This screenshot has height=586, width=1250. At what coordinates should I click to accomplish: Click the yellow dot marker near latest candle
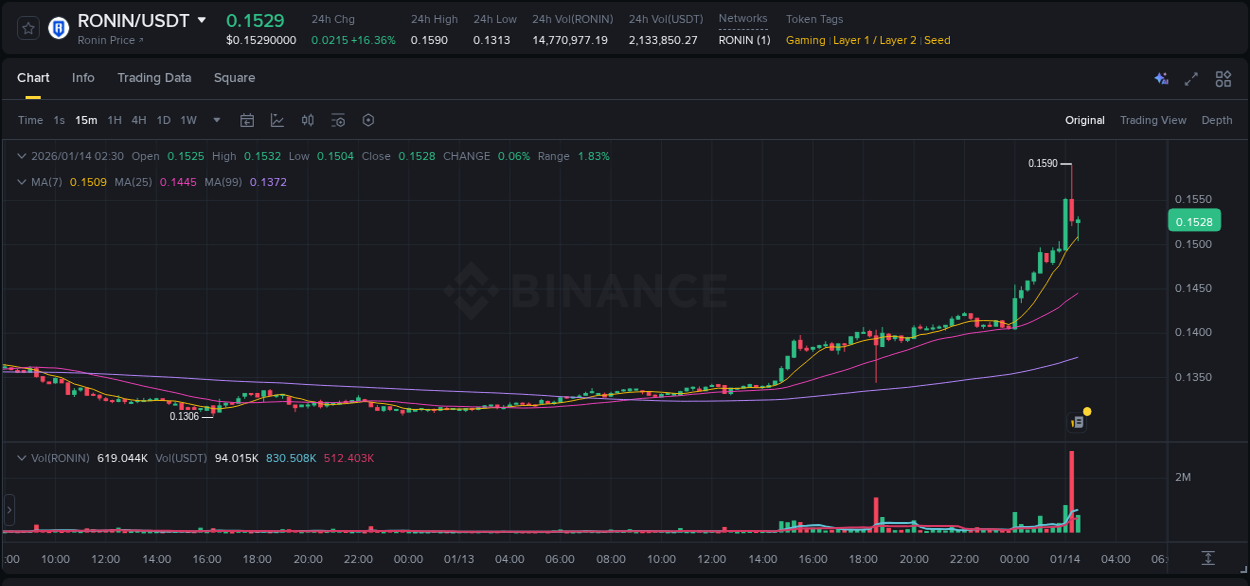[x=1087, y=410]
